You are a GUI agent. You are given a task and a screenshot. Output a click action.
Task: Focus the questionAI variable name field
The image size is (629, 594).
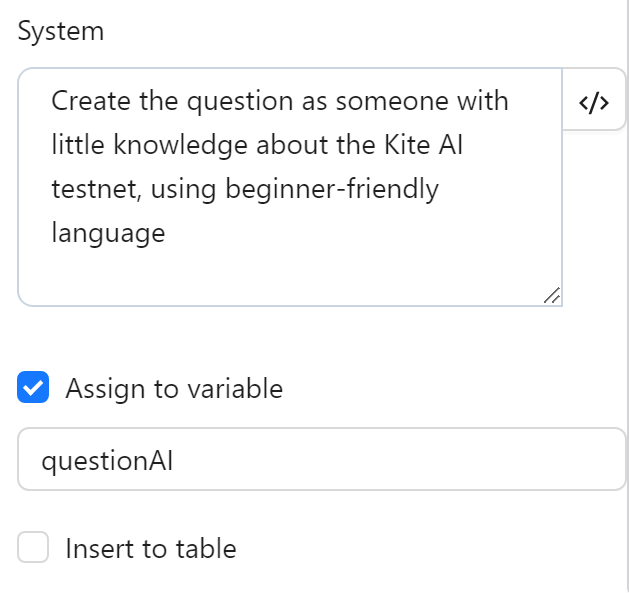click(x=321, y=460)
